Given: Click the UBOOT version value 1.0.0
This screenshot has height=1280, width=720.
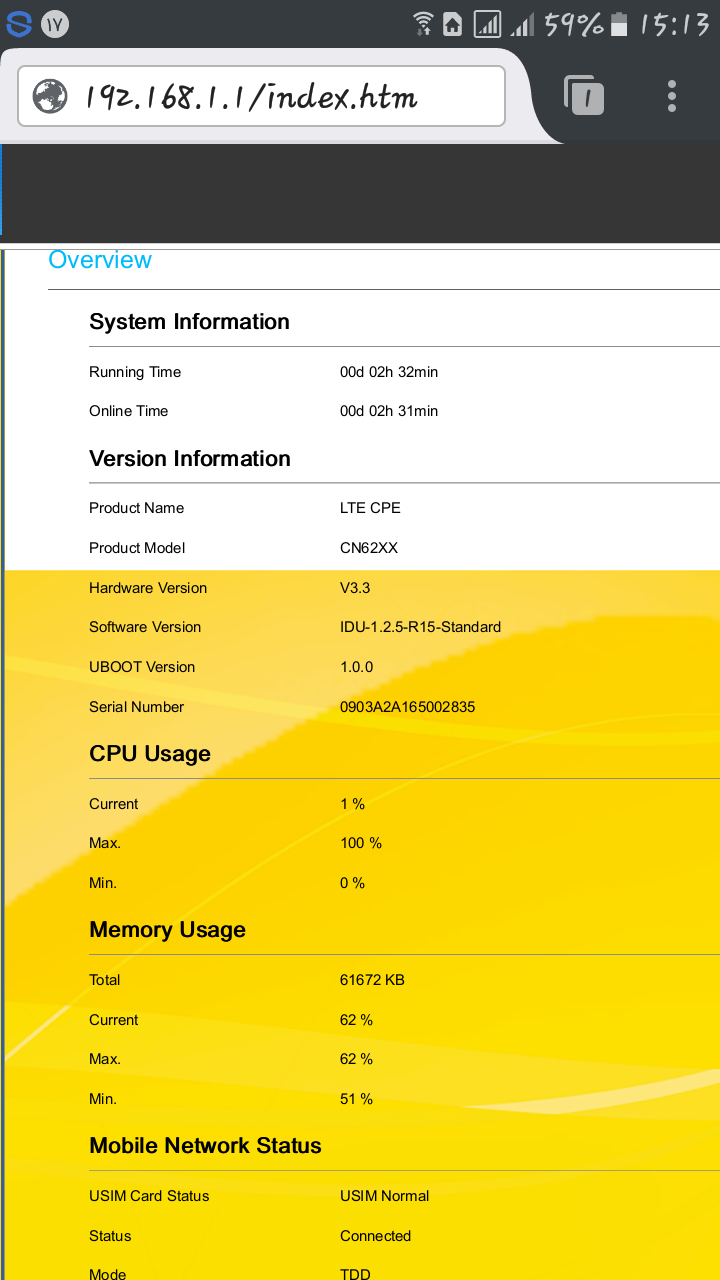Looking at the screenshot, I should 356,667.
